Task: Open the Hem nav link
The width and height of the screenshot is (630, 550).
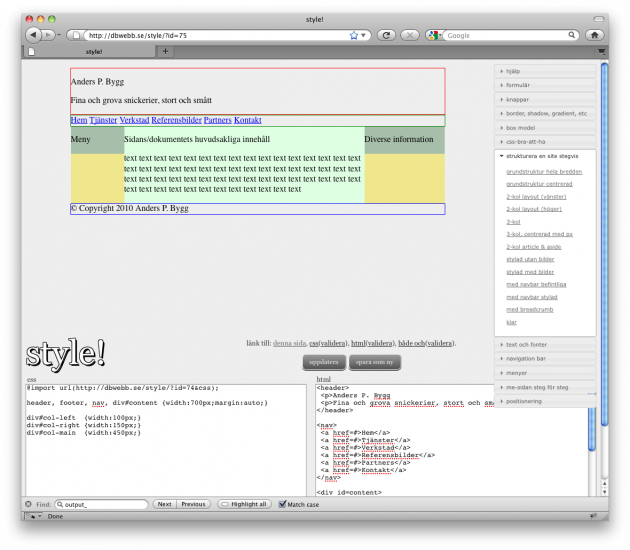Action: [x=79, y=120]
